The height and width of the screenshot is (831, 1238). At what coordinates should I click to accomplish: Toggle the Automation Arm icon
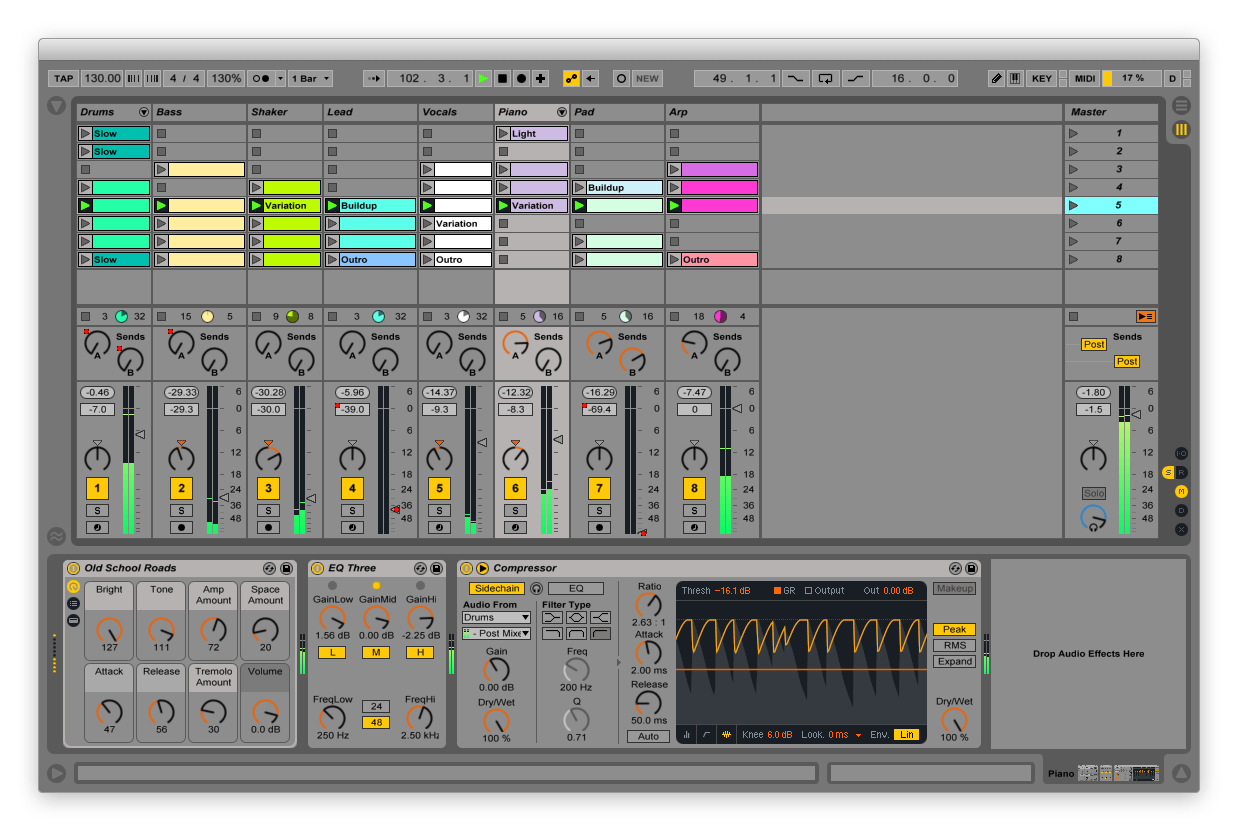coord(571,78)
